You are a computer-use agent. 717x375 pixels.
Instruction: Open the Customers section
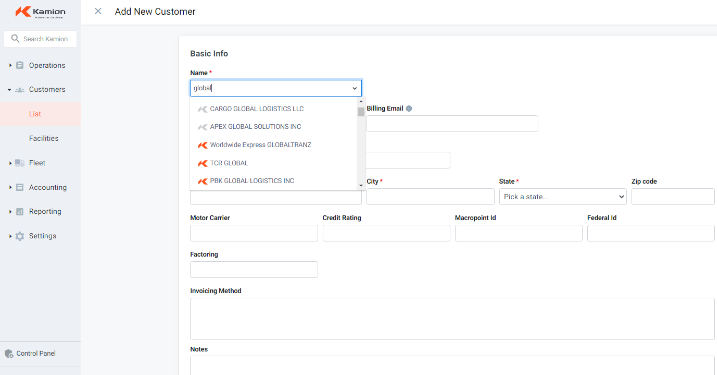pos(47,90)
